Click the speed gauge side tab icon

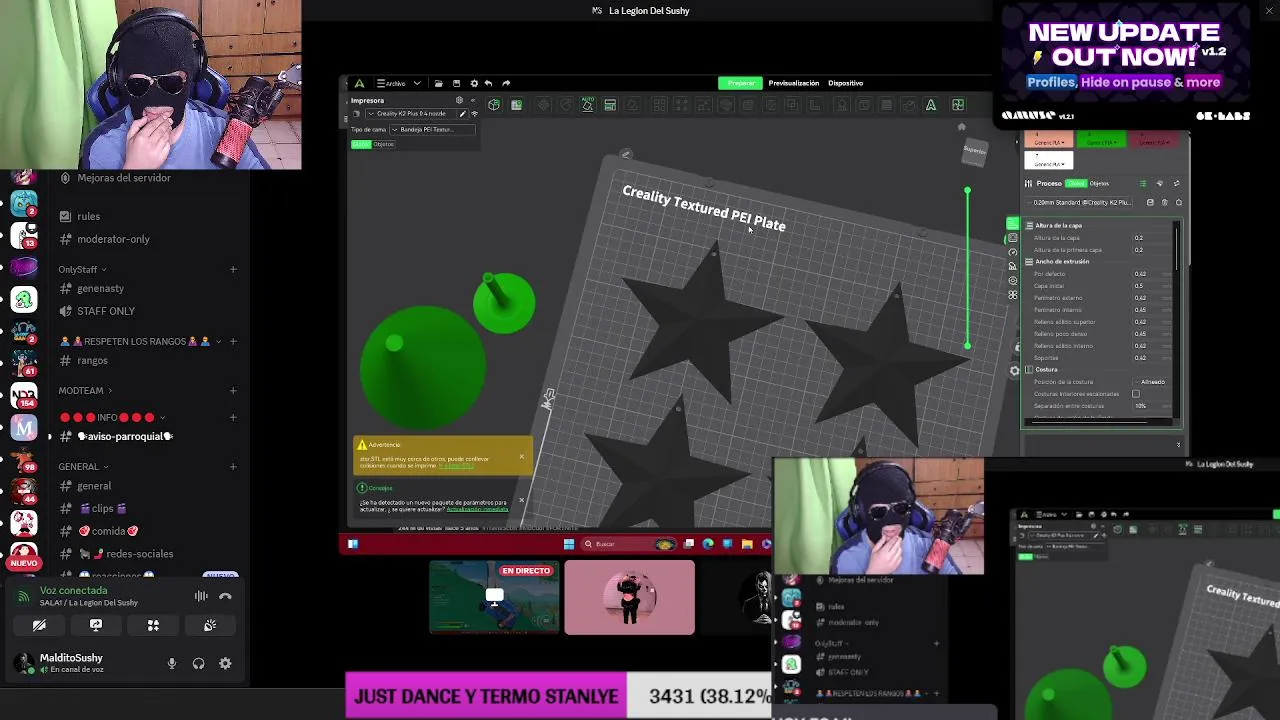1013,252
